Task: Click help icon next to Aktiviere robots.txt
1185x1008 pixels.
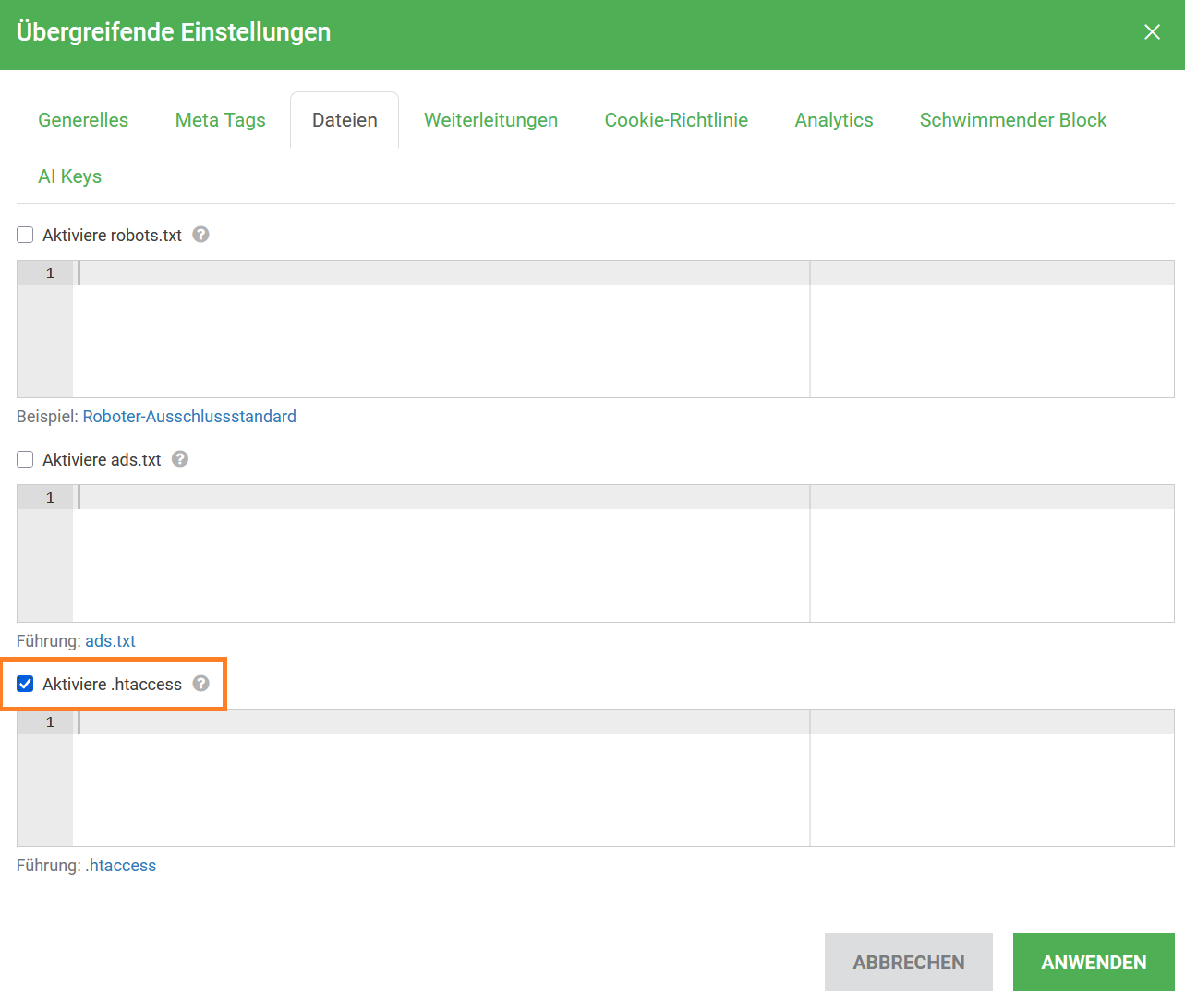Action: click(x=200, y=235)
